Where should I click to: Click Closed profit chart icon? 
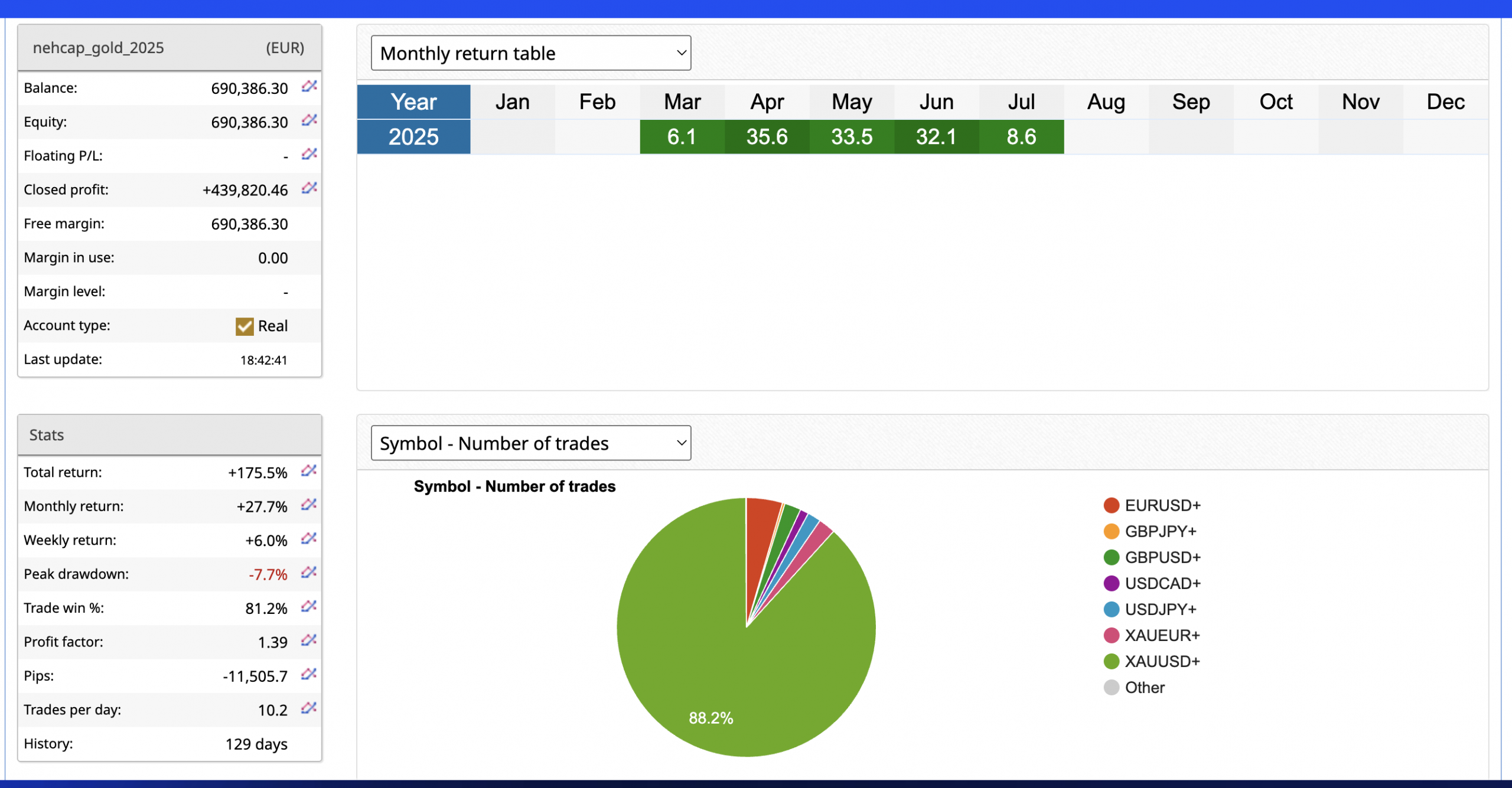(309, 188)
